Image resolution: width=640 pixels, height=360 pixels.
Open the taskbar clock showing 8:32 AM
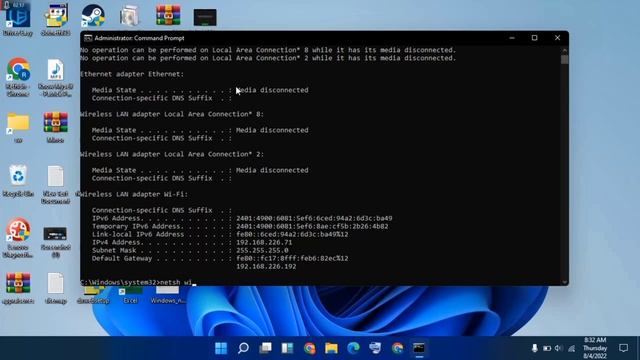pos(595,348)
